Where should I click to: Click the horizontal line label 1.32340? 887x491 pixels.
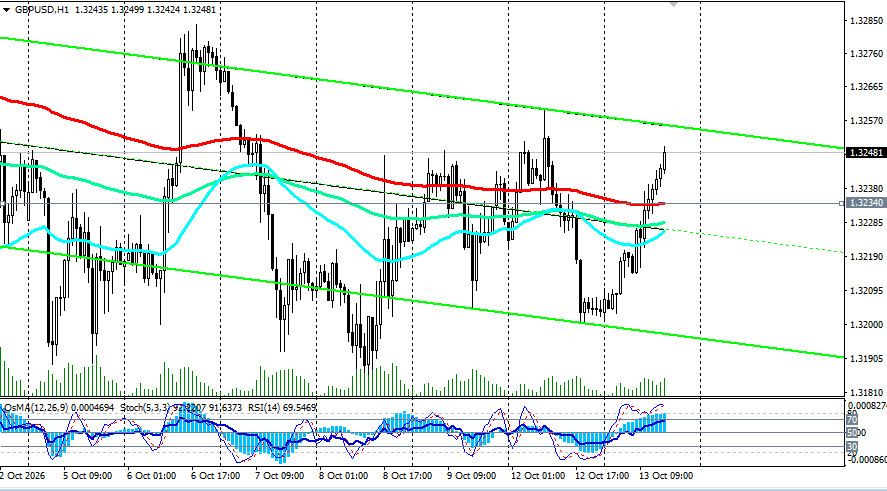(866, 203)
